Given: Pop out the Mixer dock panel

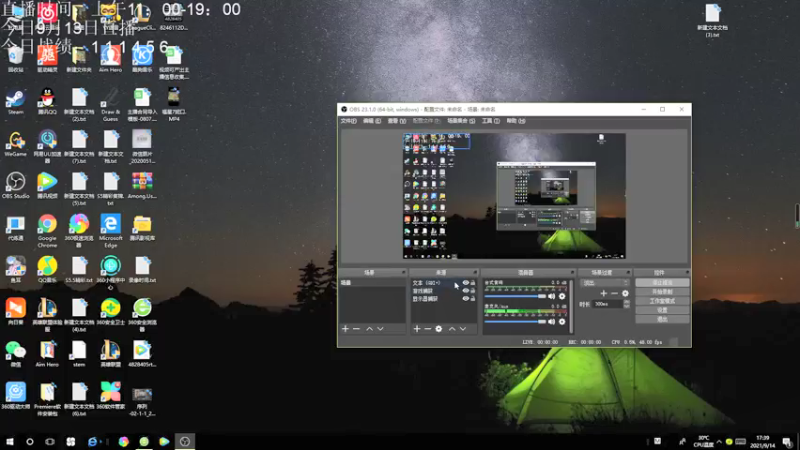Looking at the screenshot, I should 572,272.
